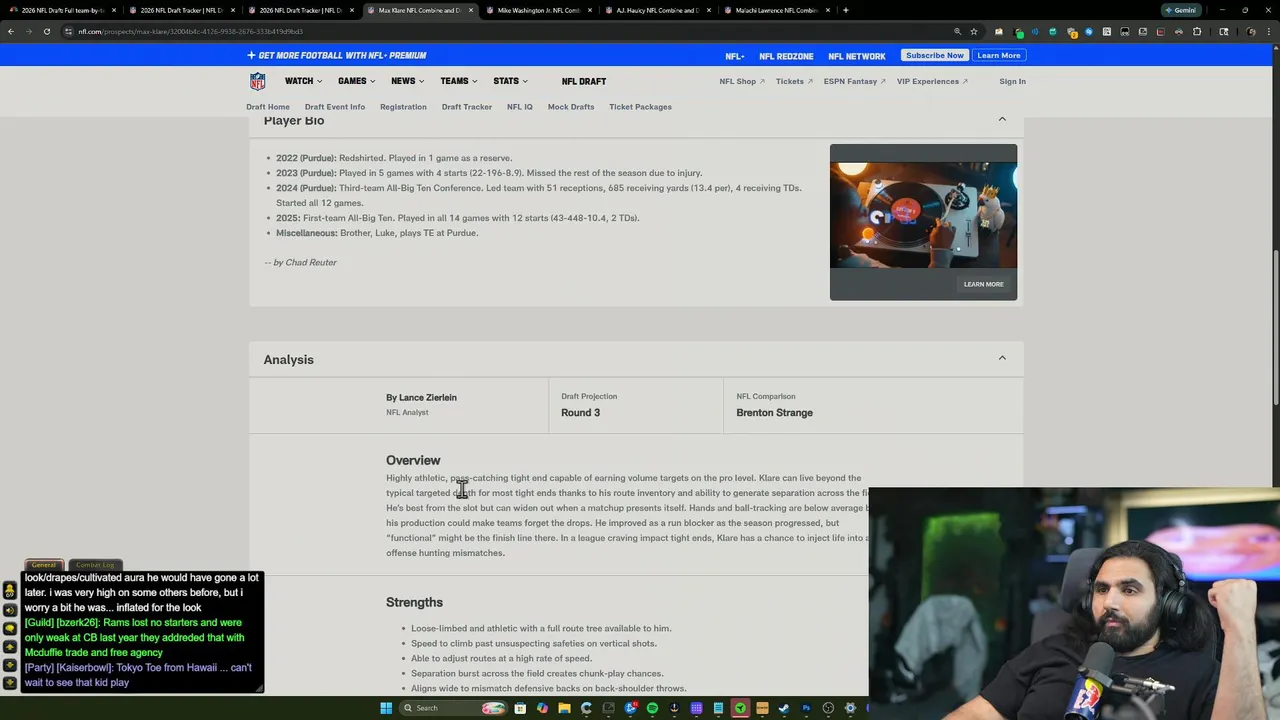
Task: Click LEARN MORE on the advertisement
Action: (x=983, y=284)
